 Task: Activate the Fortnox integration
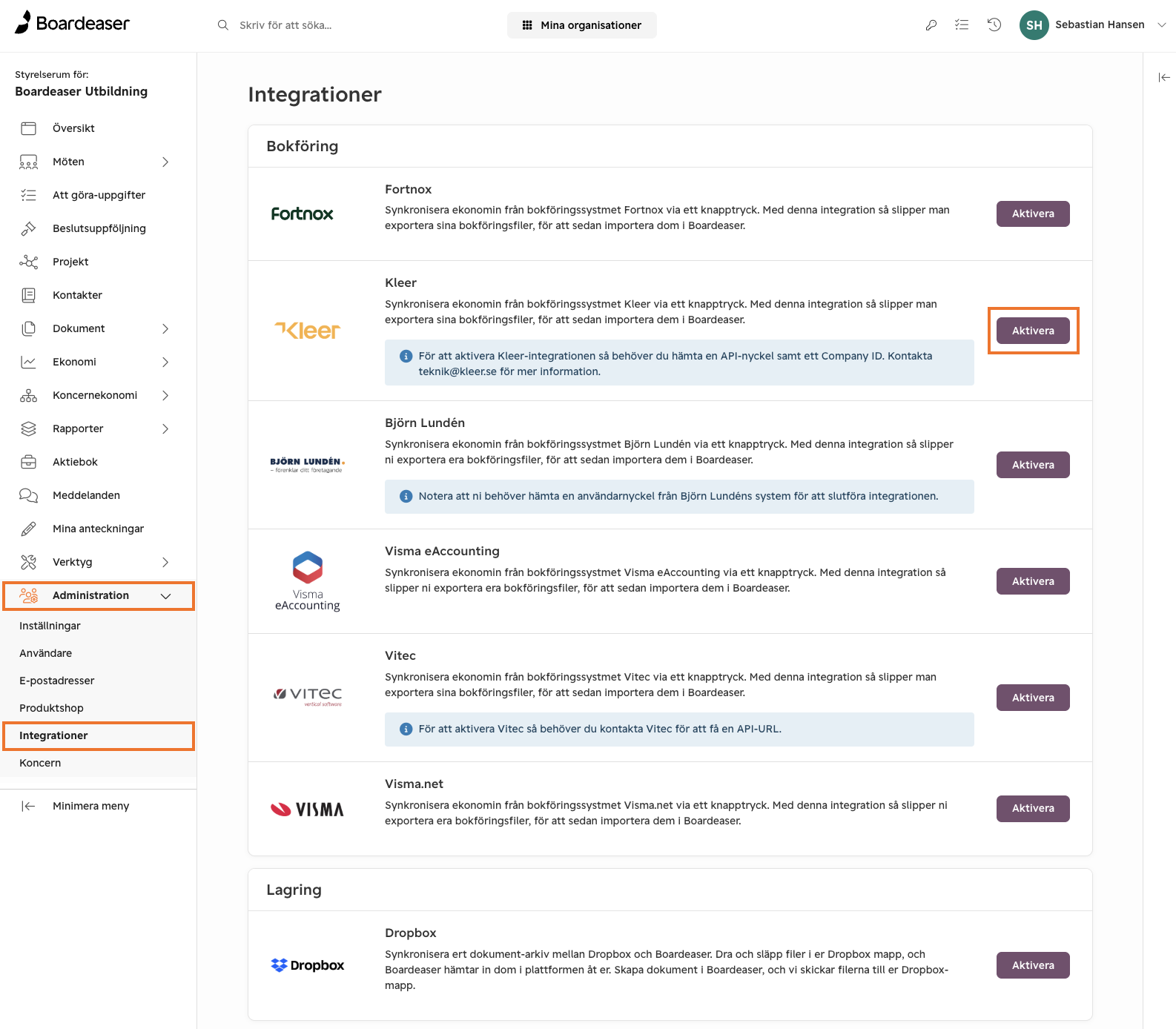pos(1033,214)
